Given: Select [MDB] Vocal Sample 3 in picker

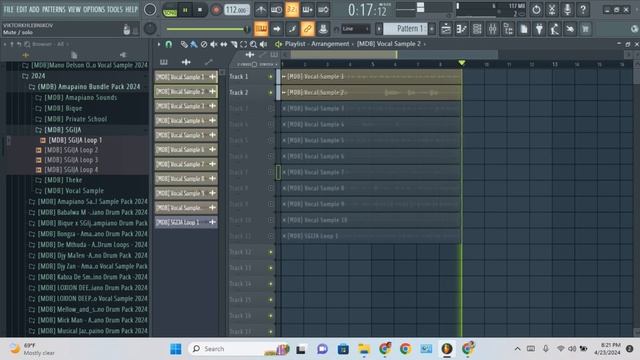Looking at the screenshot, I should coord(186,106).
